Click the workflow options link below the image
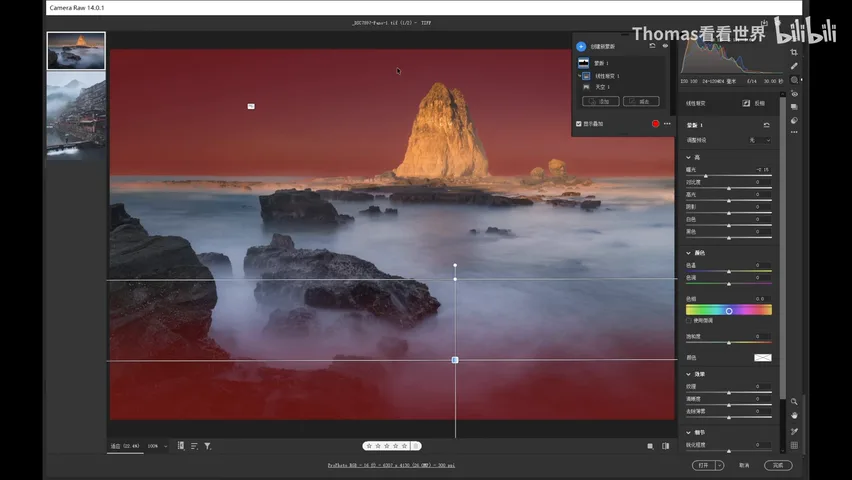 (x=391, y=465)
